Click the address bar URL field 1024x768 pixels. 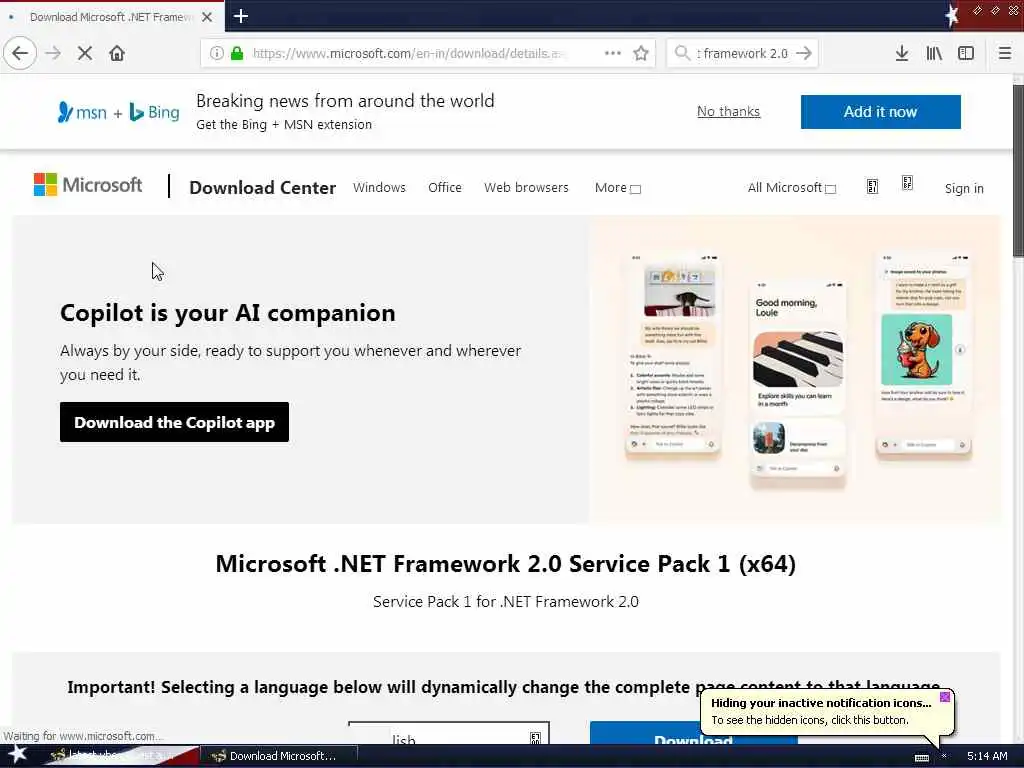[x=411, y=53]
